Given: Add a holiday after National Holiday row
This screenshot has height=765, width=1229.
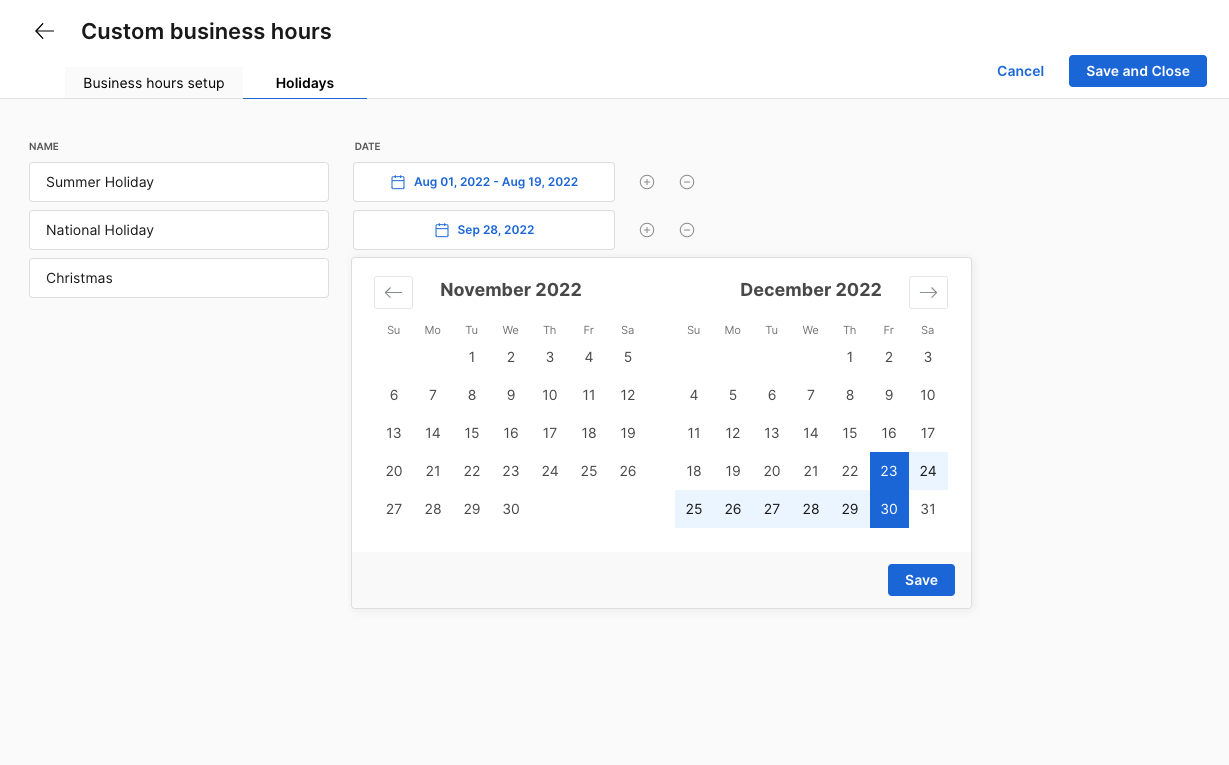Looking at the screenshot, I should click(x=647, y=230).
